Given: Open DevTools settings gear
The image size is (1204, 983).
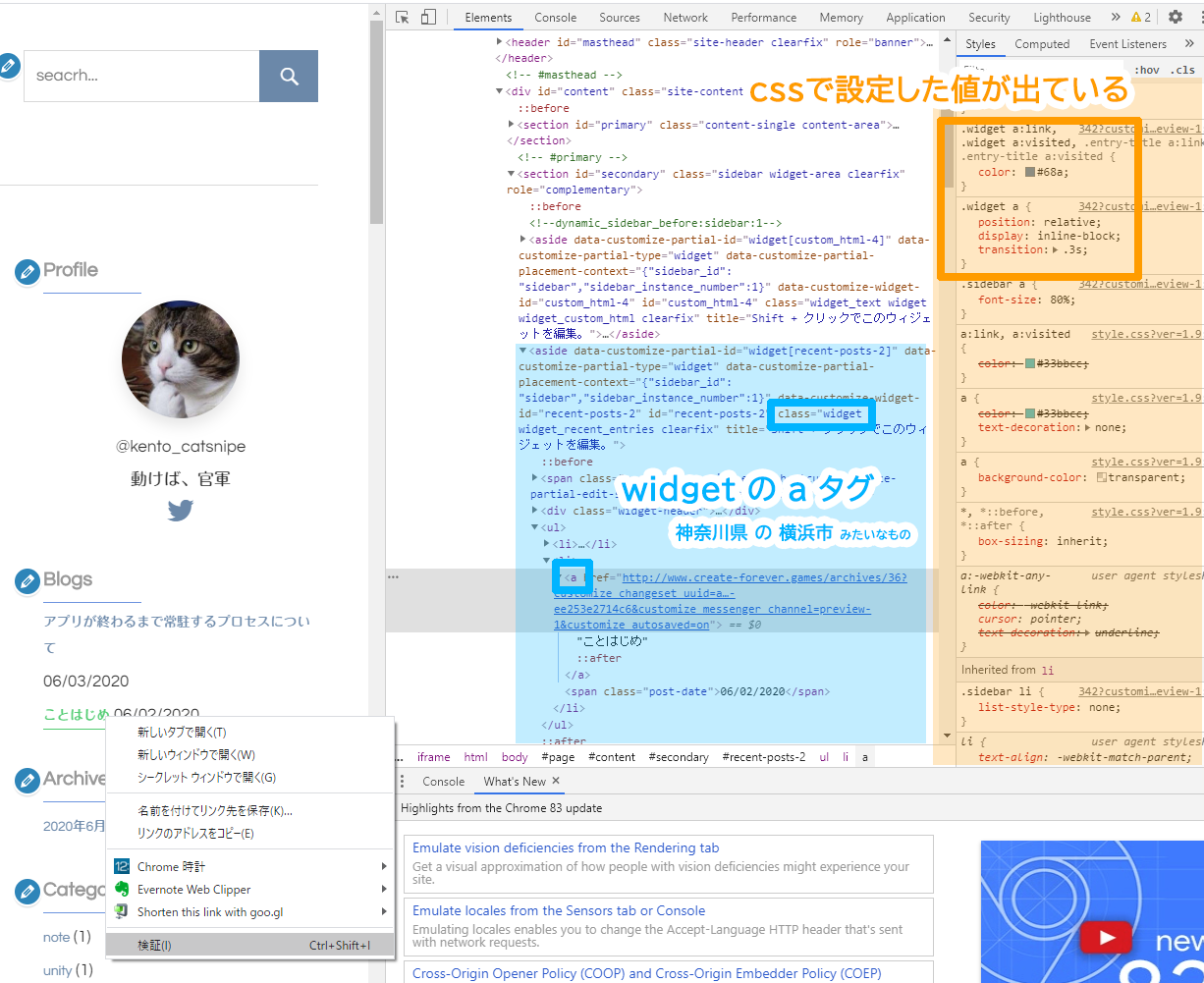Looking at the screenshot, I should pos(1176,18).
